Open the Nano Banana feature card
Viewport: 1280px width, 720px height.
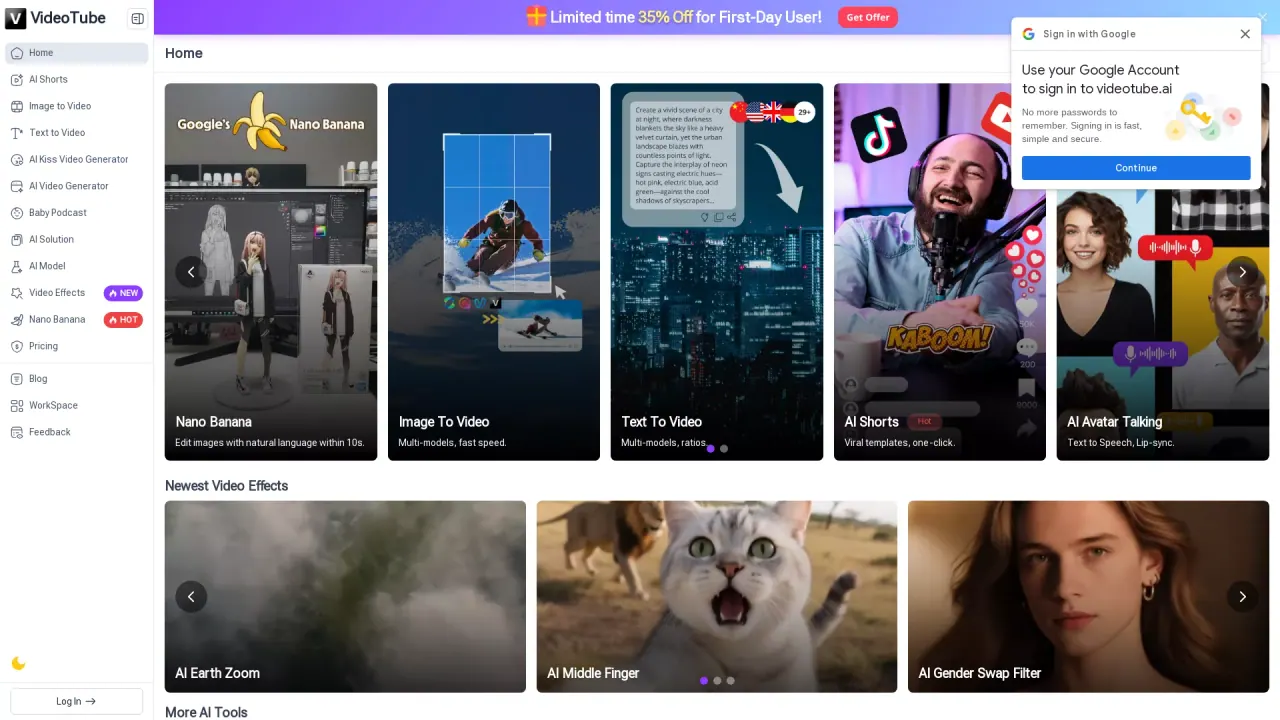(x=271, y=272)
